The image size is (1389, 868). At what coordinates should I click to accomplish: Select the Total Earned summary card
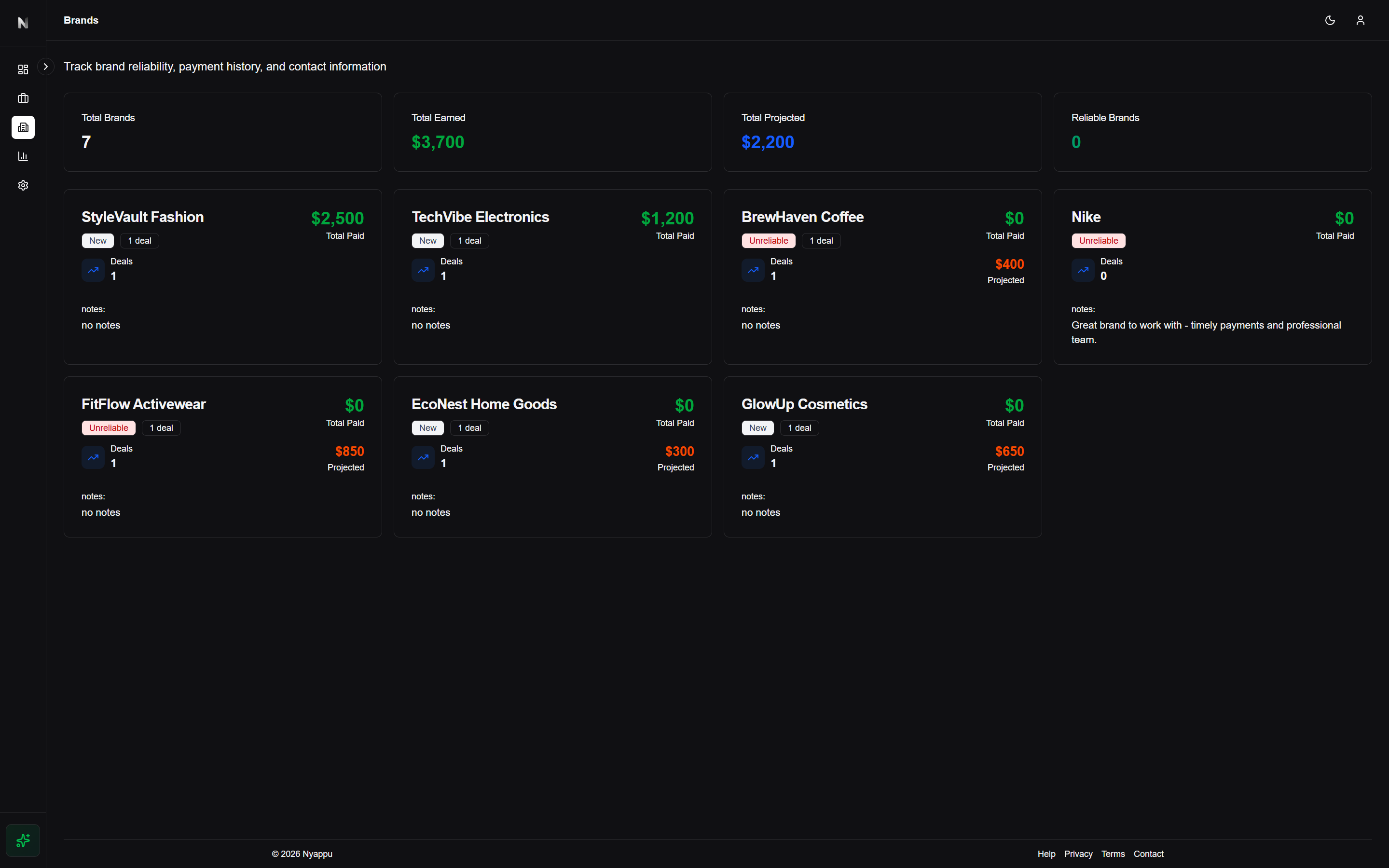point(552,132)
